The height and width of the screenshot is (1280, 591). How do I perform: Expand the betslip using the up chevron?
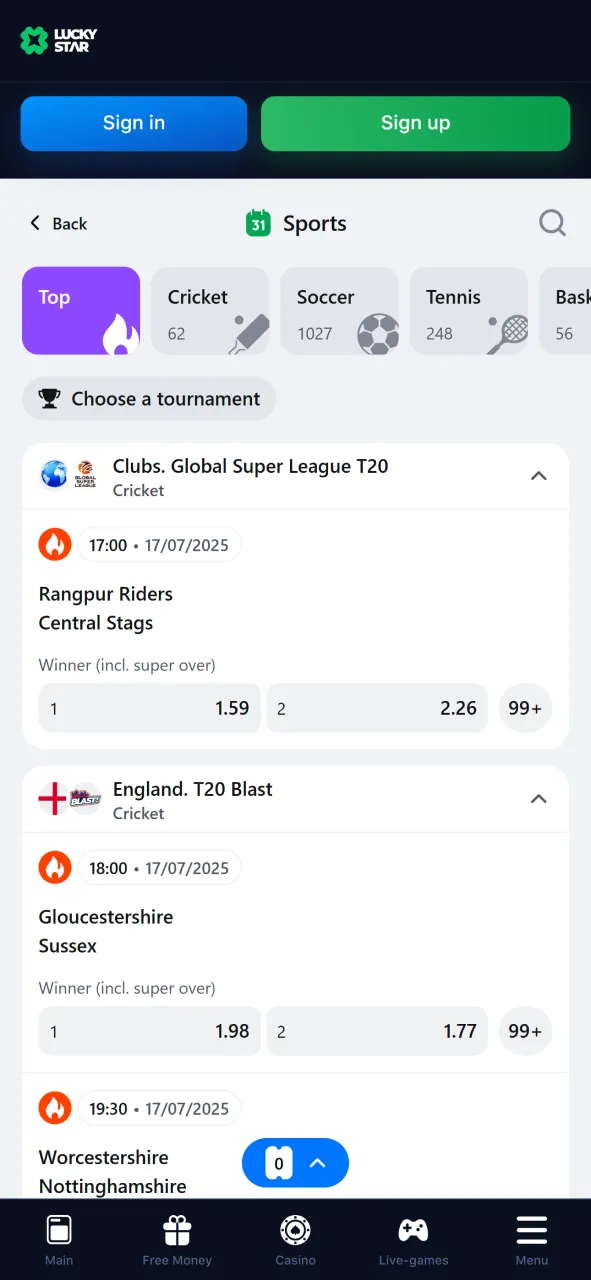coord(318,1163)
